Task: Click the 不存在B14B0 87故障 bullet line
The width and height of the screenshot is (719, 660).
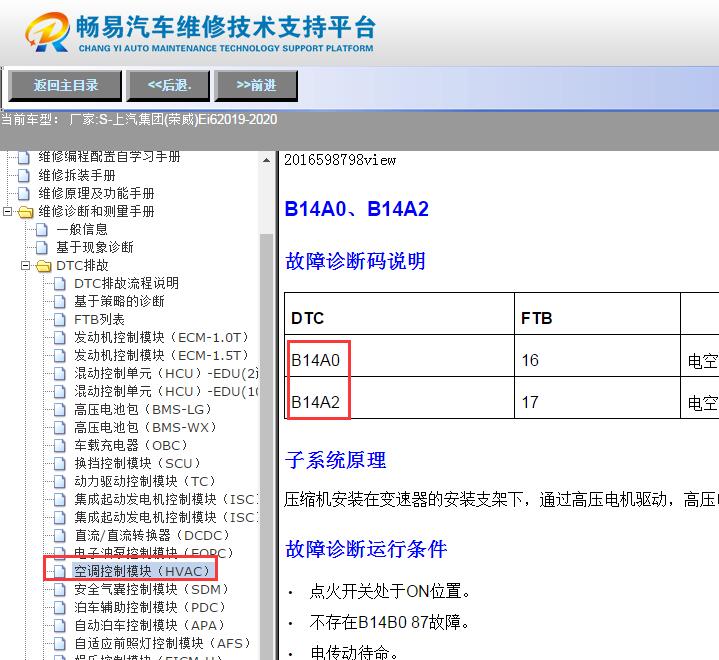Action: [390, 622]
